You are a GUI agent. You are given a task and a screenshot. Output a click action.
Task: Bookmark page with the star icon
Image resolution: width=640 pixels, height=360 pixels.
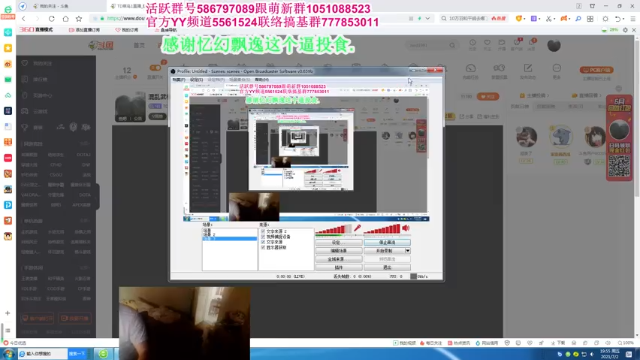[x=79, y=19]
